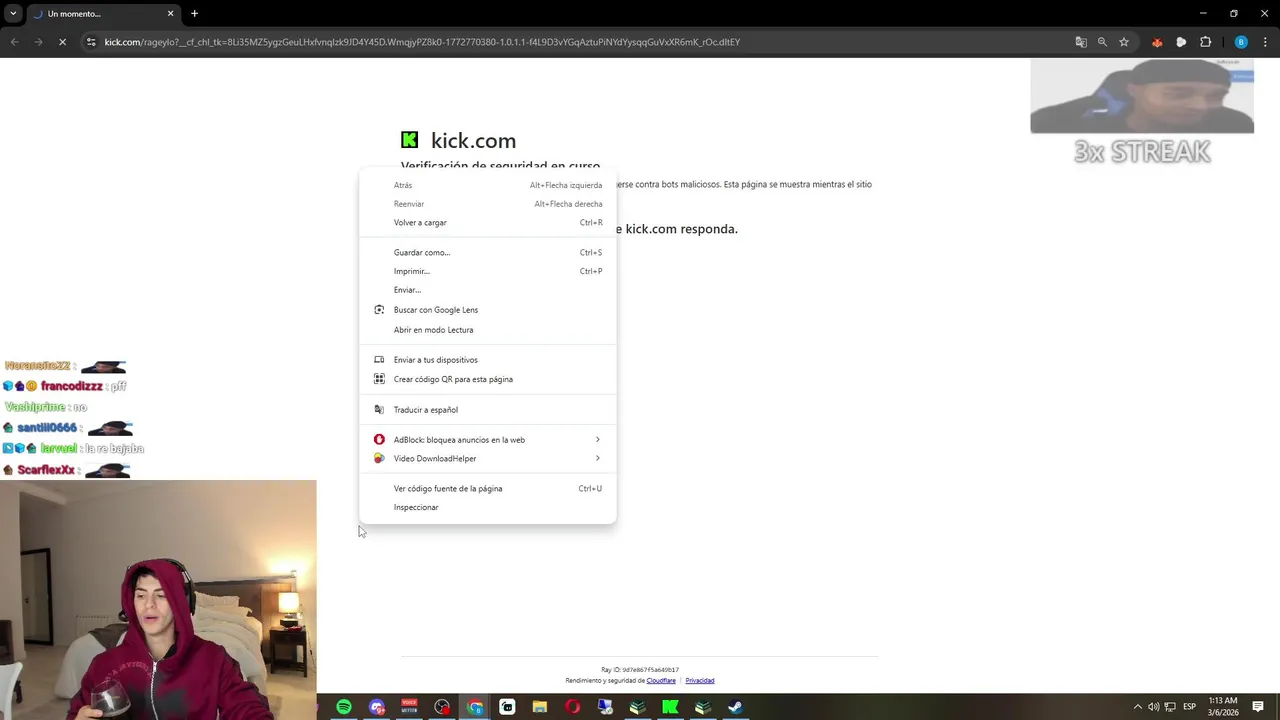
Task: Open Steam from the taskbar
Action: click(x=735, y=707)
